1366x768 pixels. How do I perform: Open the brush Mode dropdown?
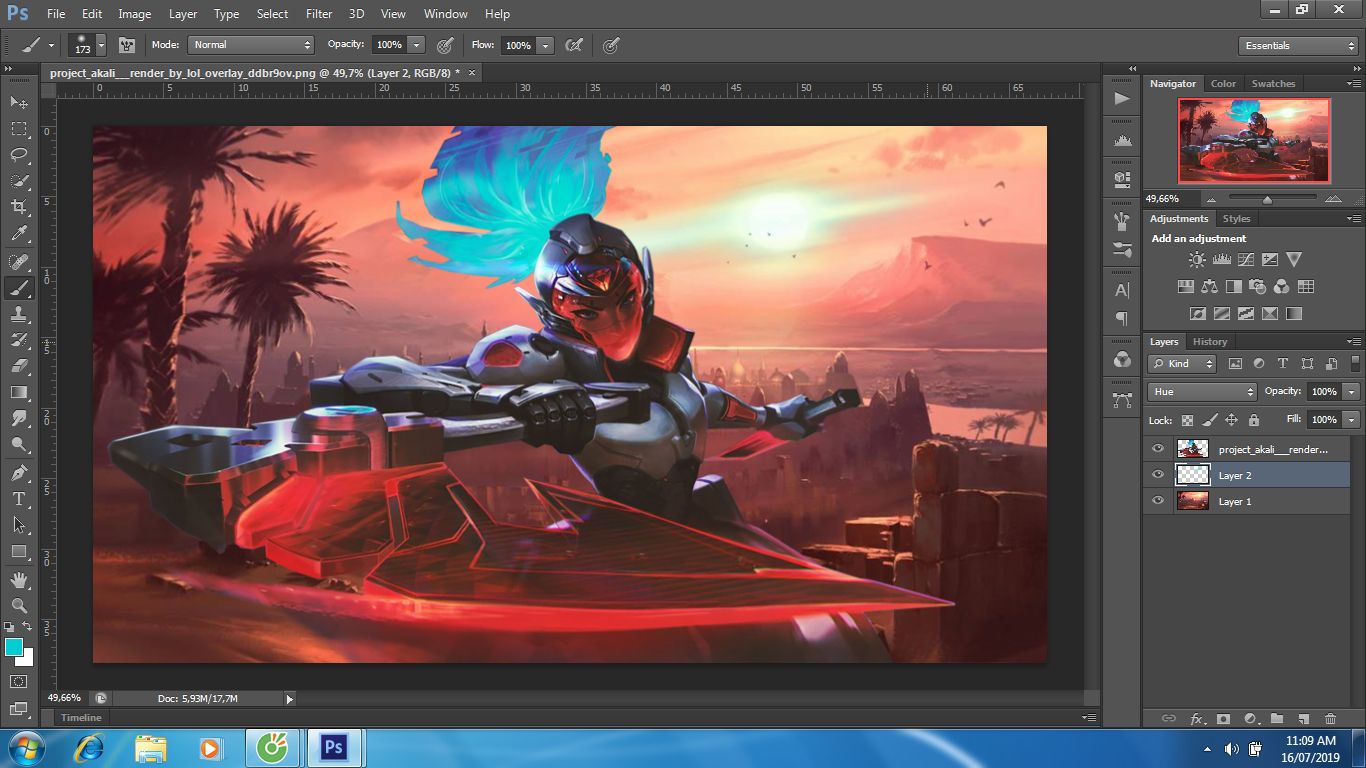point(251,45)
